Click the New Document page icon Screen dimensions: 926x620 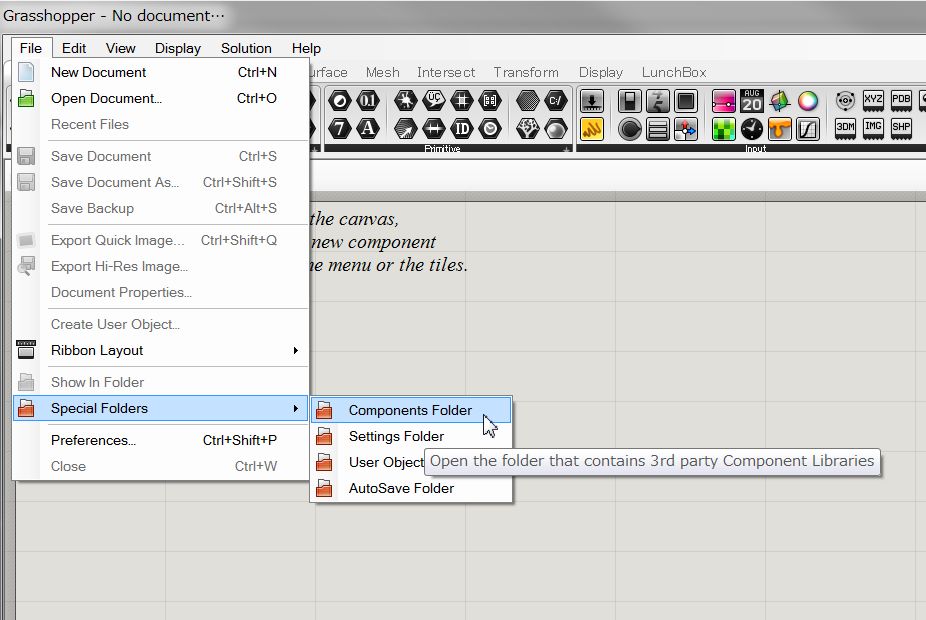[26, 72]
